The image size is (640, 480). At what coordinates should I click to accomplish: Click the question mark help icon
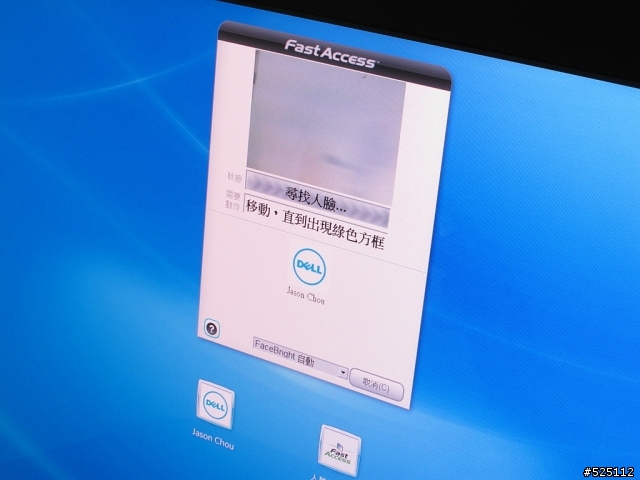(211, 329)
